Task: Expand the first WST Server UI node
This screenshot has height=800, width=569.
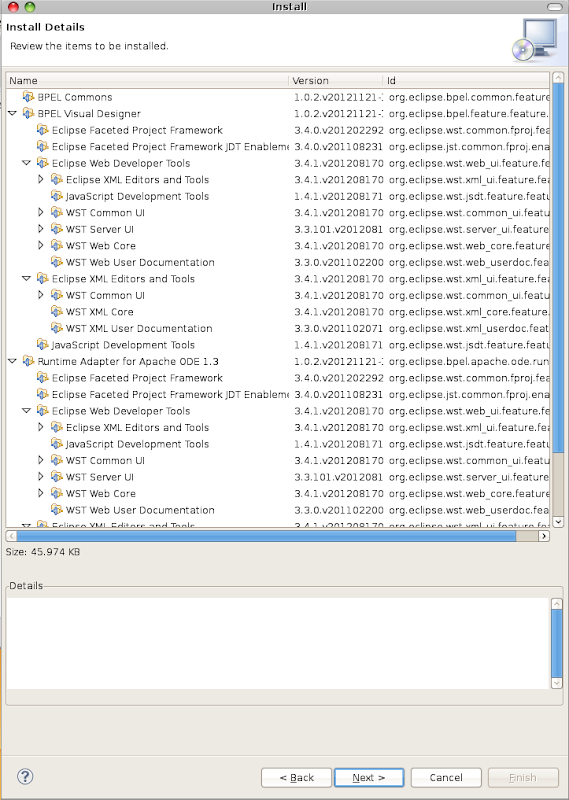Action: tap(41, 229)
